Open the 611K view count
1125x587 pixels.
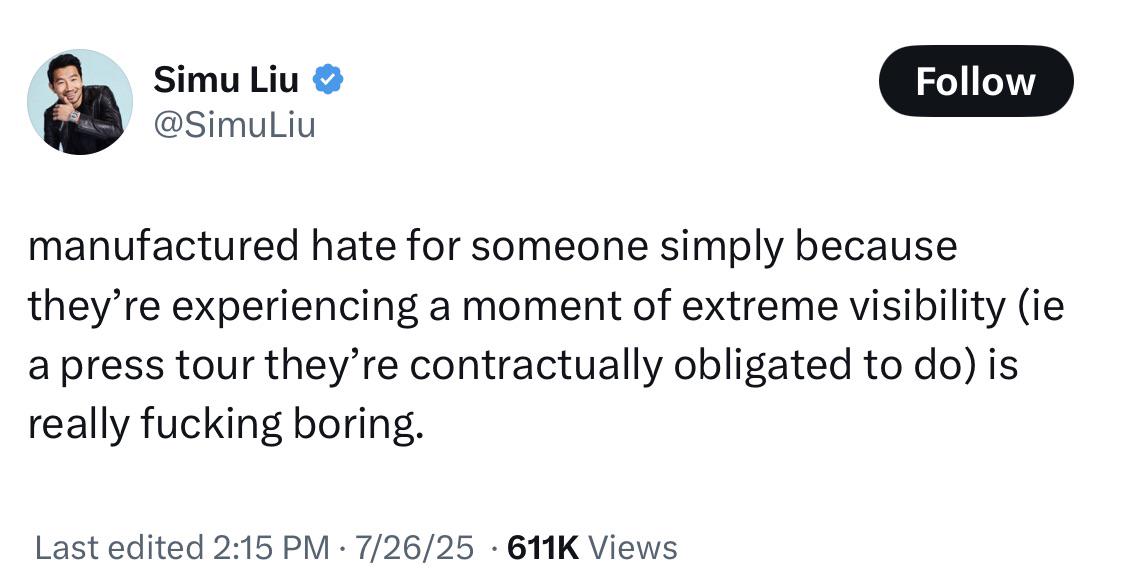[544, 547]
